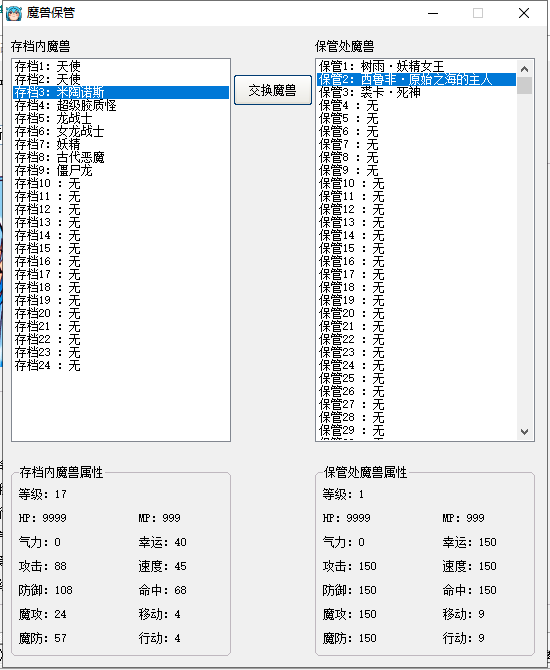Viewport: 550px width, 670px height.
Task: Select empty storage slot 保管5
Action: 416,118
